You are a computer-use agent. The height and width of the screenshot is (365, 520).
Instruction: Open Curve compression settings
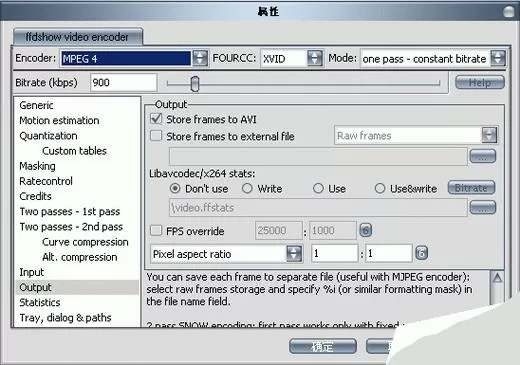[x=85, y=242]
